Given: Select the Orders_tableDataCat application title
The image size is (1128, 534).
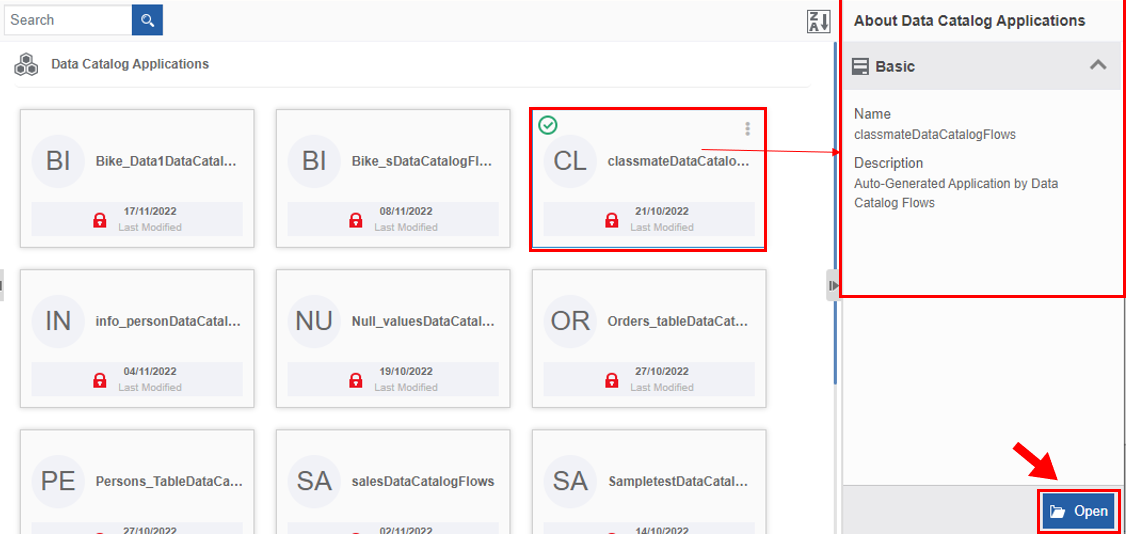Looking at the screenshot, I should (679, 322).
